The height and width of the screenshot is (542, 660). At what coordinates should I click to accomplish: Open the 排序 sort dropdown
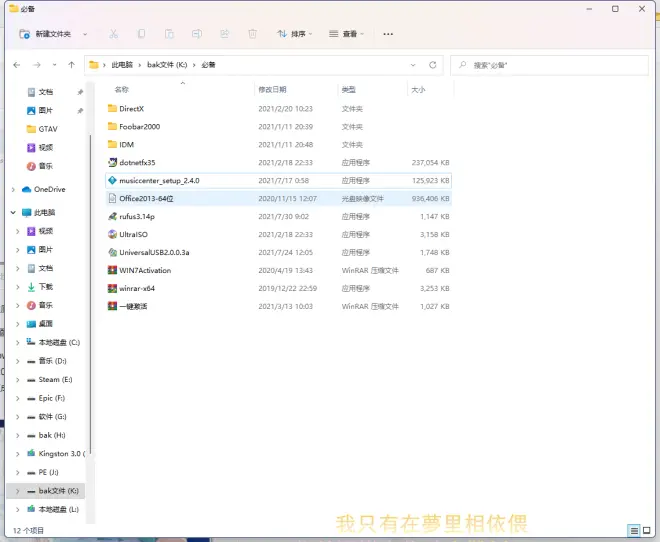pos(295,34)
